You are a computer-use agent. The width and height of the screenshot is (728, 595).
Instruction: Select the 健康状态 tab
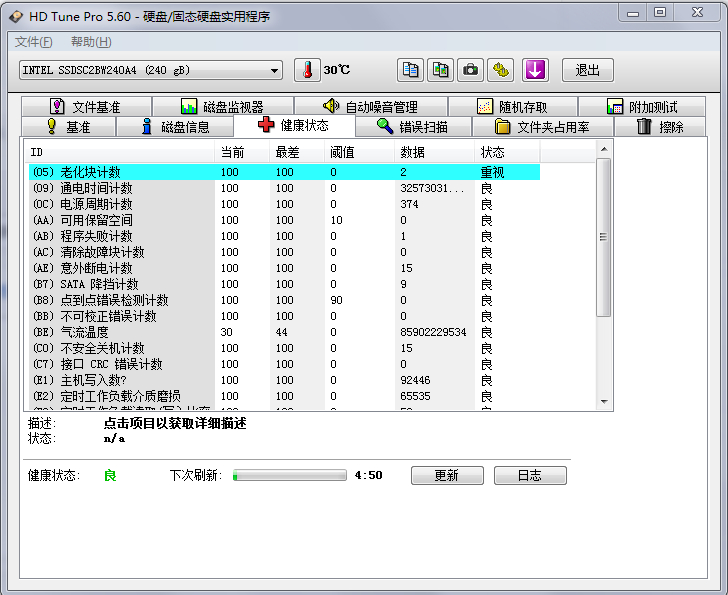tap(294, 125)
